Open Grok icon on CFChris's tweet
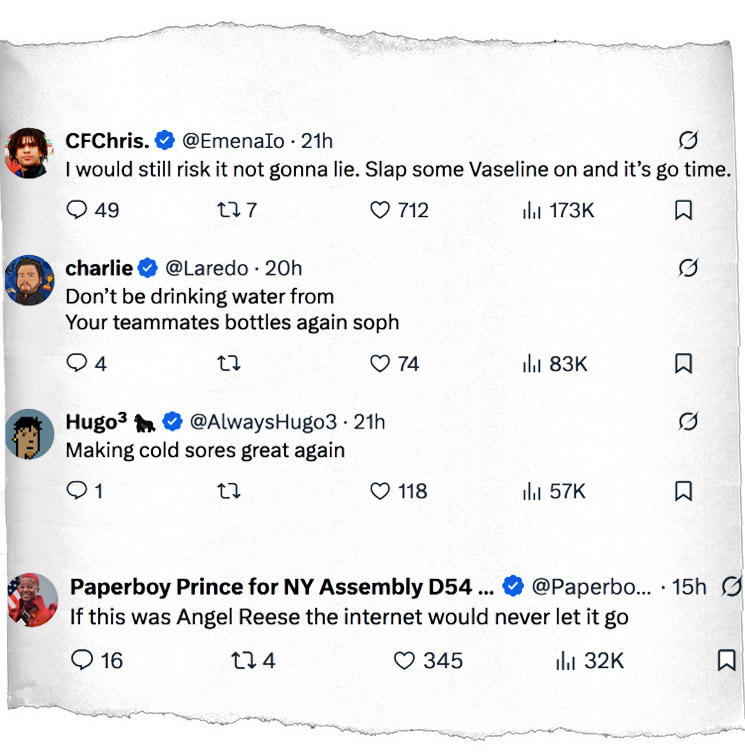The image size is (745, 752). click(688, 140)
